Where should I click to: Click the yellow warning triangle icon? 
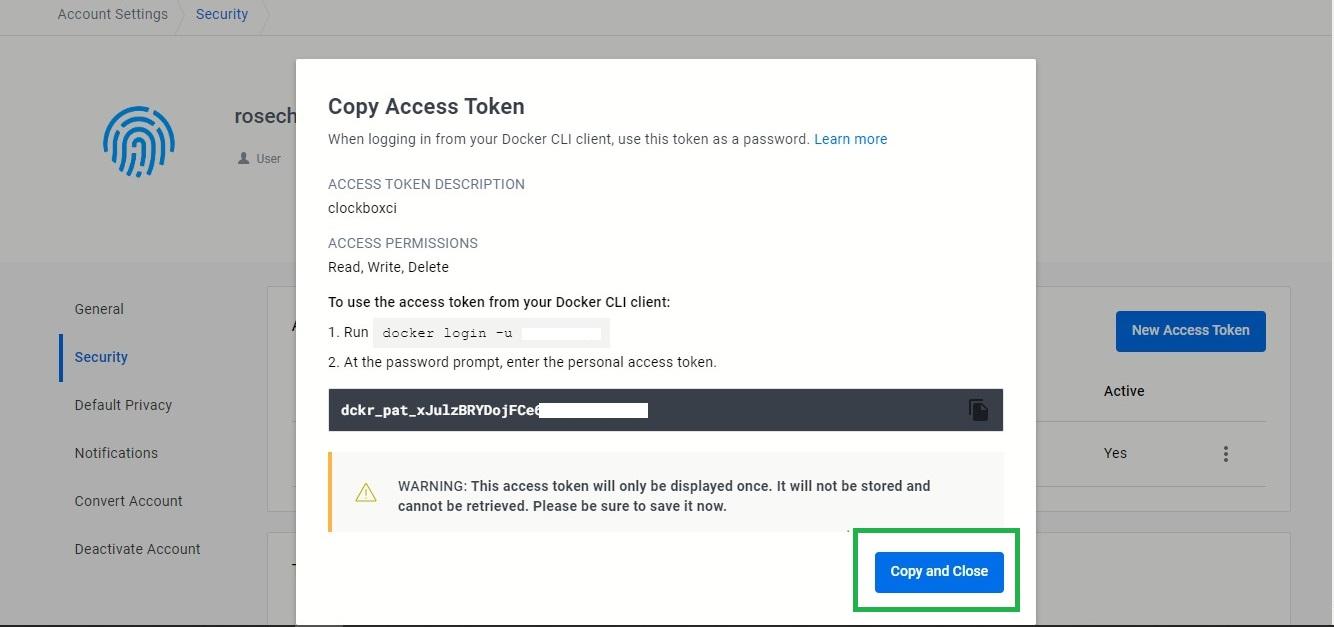pos(366,493)
